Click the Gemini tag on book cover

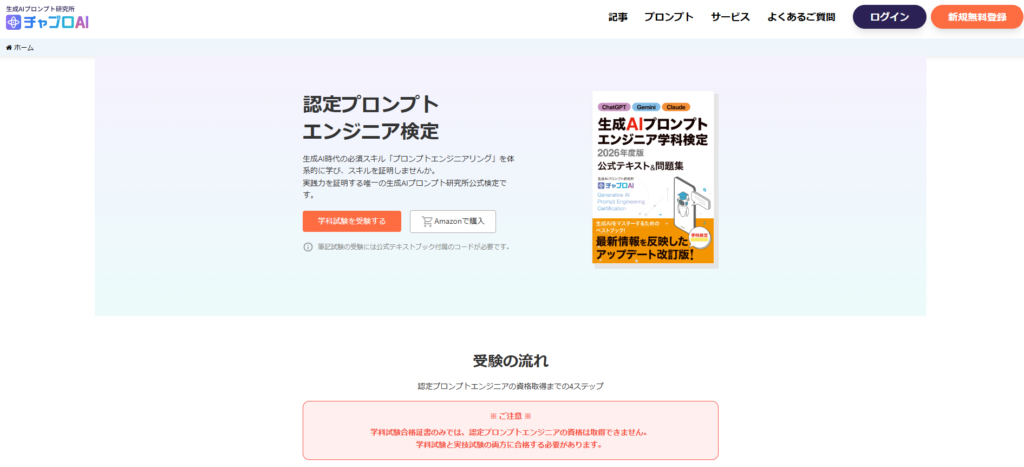tap(645, 106)
